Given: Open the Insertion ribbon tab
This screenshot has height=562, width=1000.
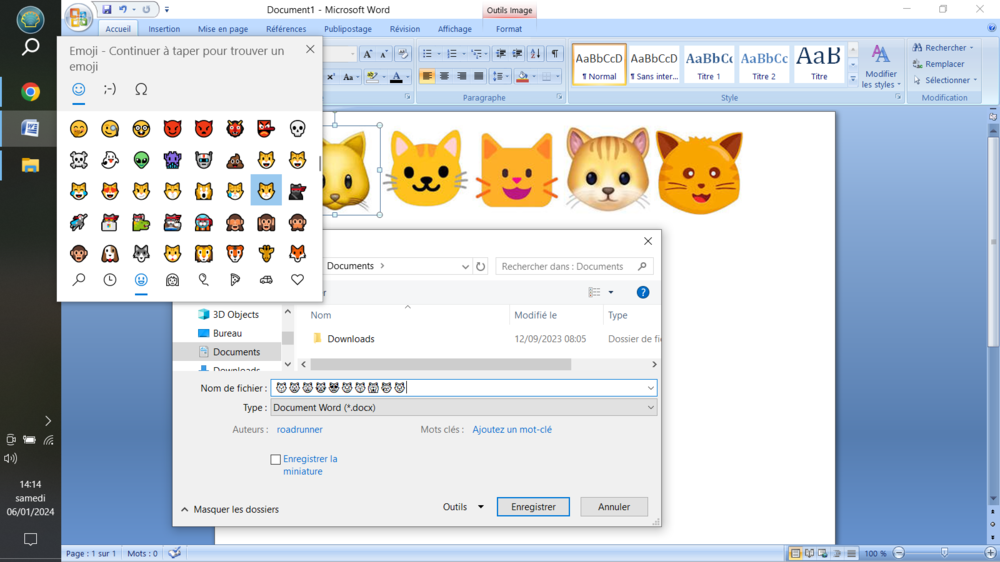Looking at the screenshot, I should click(164, 29).
